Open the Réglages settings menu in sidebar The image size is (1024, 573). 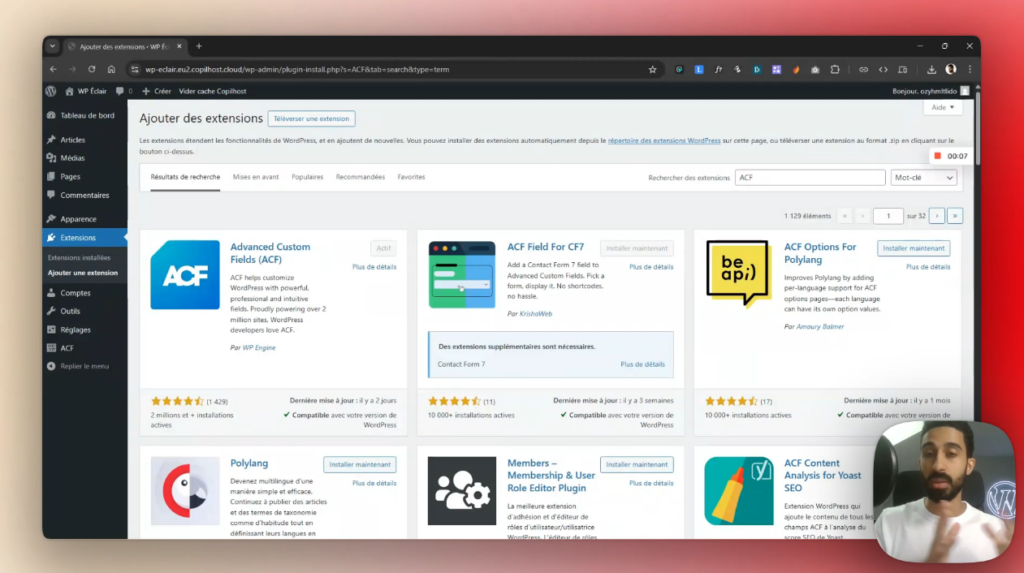tap(75, 329)
